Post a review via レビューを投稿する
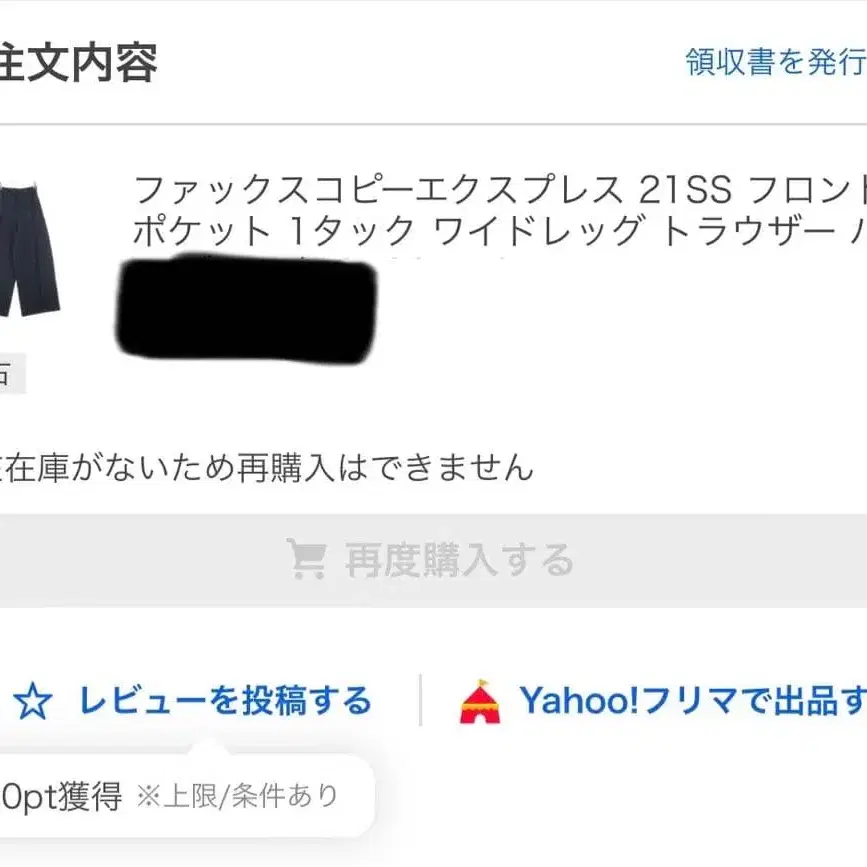867x867 pixels. coord(224,701)
